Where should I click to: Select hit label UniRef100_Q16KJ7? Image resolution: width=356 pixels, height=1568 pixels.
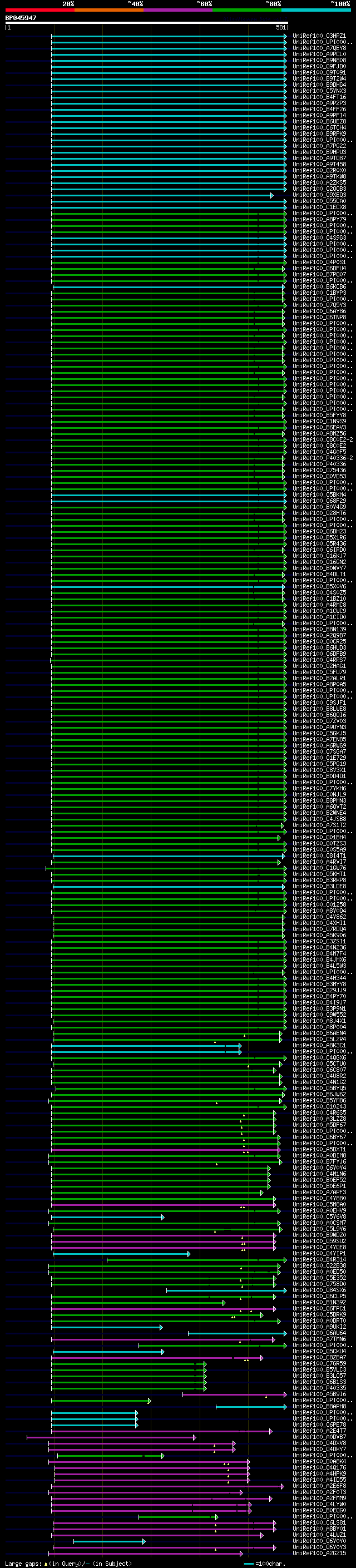point(319,556)
